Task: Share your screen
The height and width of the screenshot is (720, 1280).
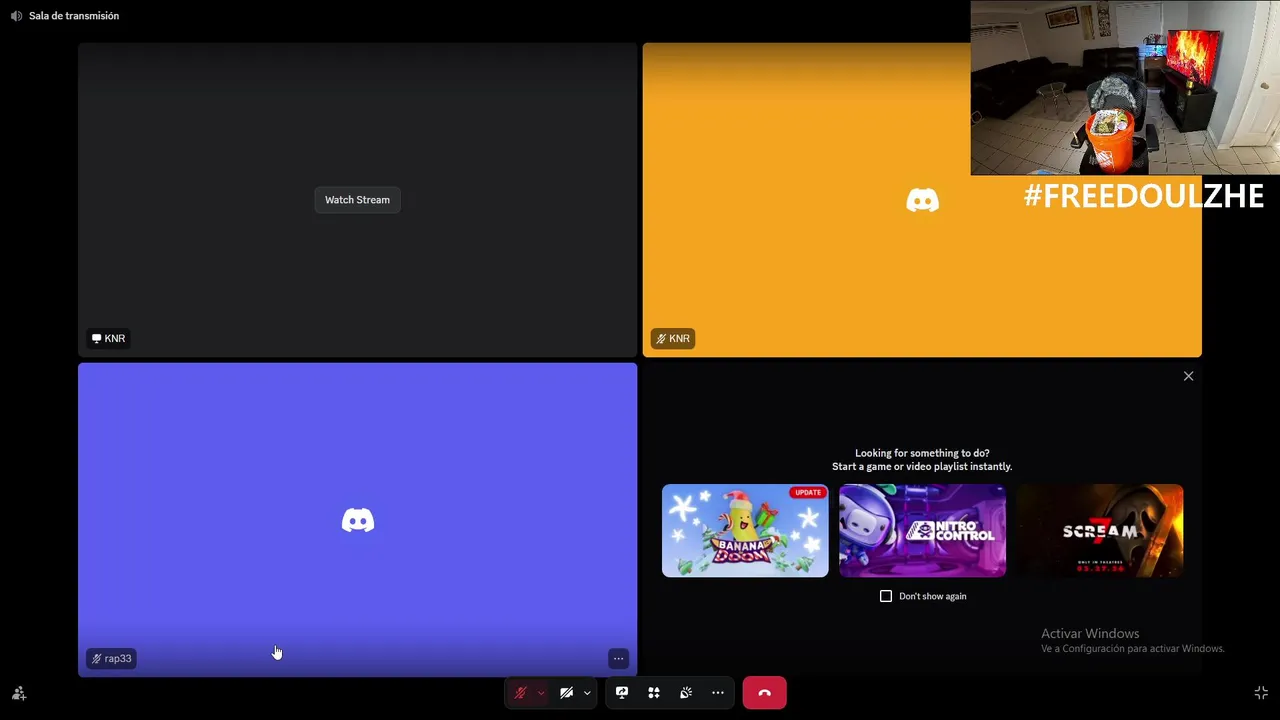Action: click(622, 693)
